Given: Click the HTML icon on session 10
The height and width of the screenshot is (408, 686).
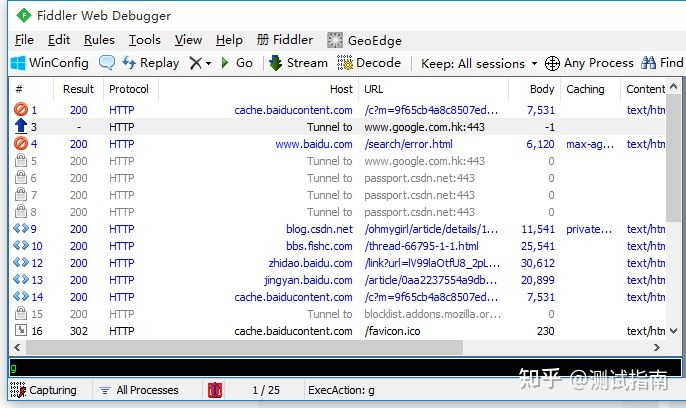Looking at the screenshot, I should tap(21, 245).
